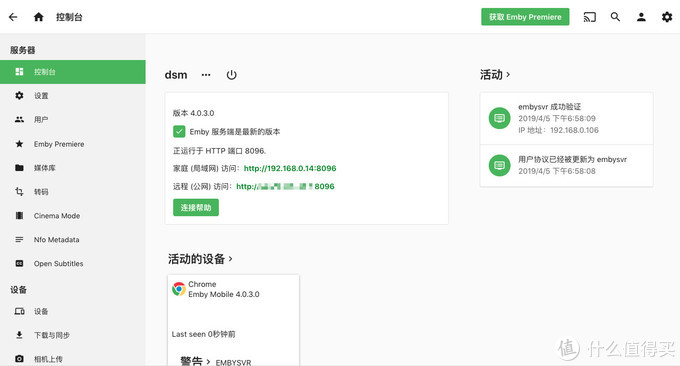Open 媒体库 in the sidebar
The image size is (680, 366).
point(72,168)
